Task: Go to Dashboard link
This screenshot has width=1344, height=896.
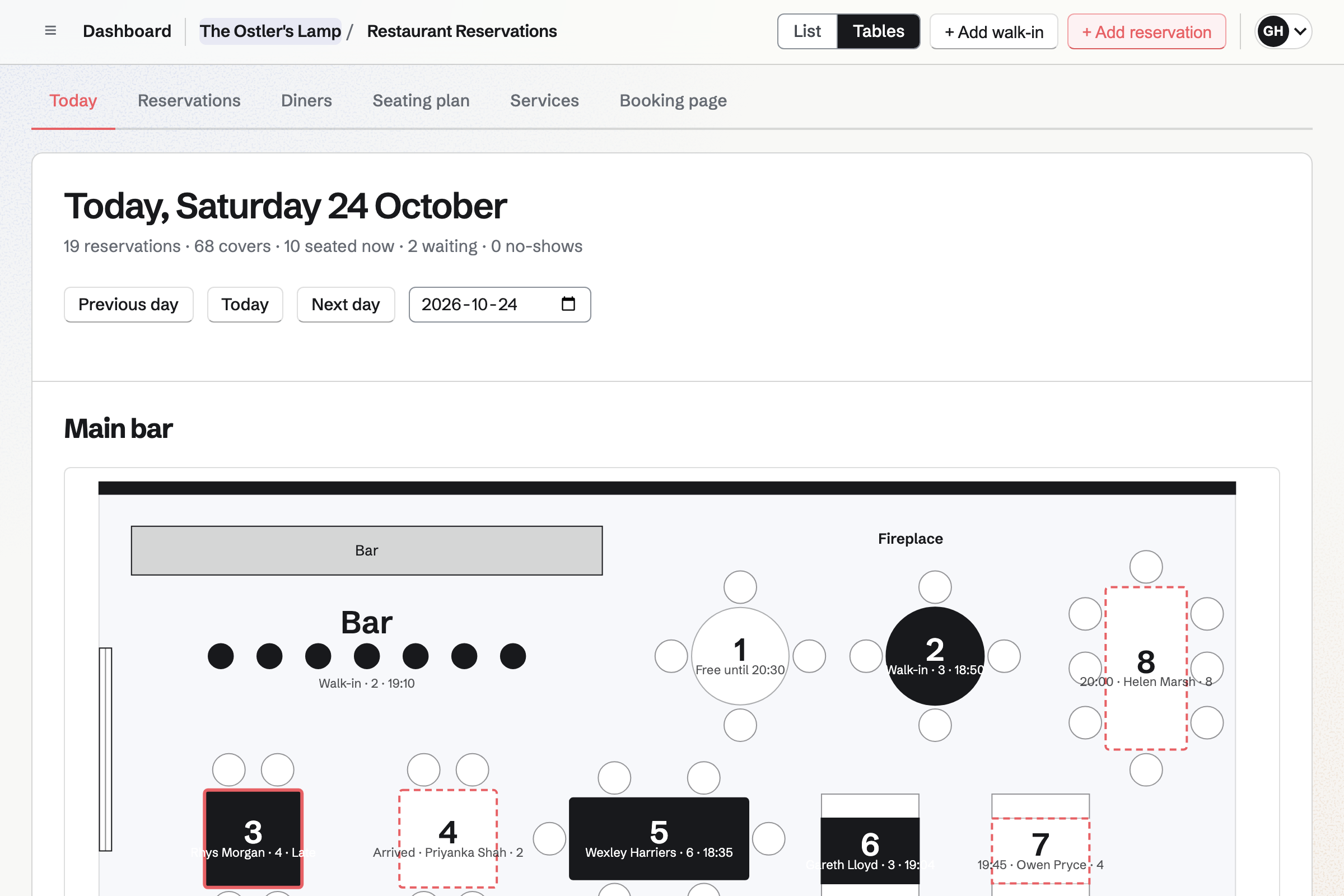Action: (127, 31)
